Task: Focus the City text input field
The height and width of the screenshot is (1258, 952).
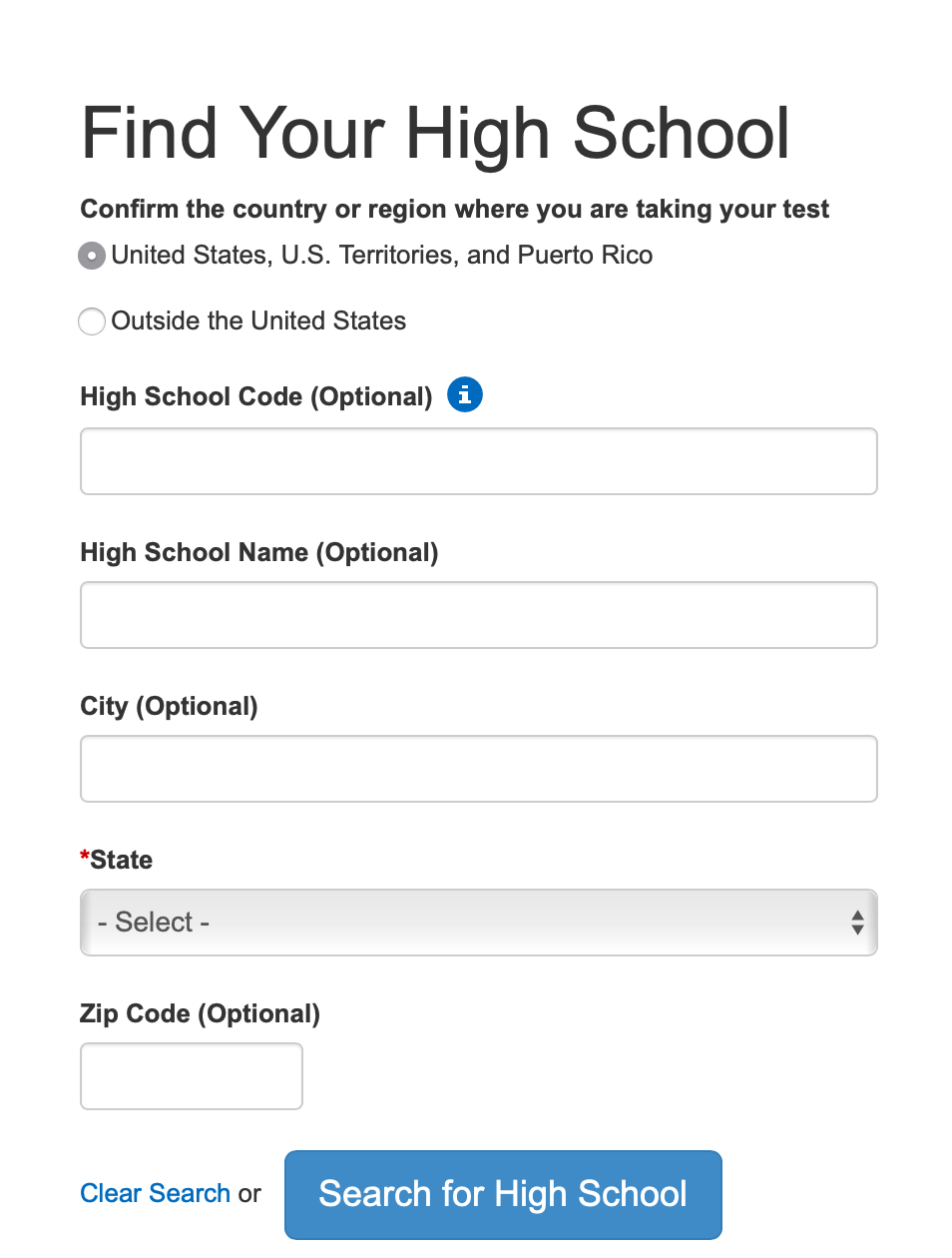Action: click(x=479, y=769)
